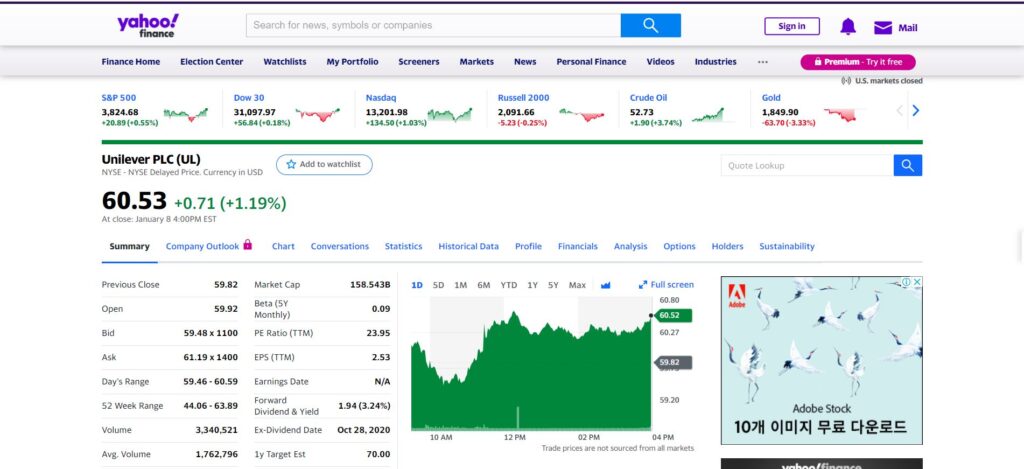Click the Adobe ad info icon
The height and width of the screenshot is (469, 1024).
click(x=906, y=283)
